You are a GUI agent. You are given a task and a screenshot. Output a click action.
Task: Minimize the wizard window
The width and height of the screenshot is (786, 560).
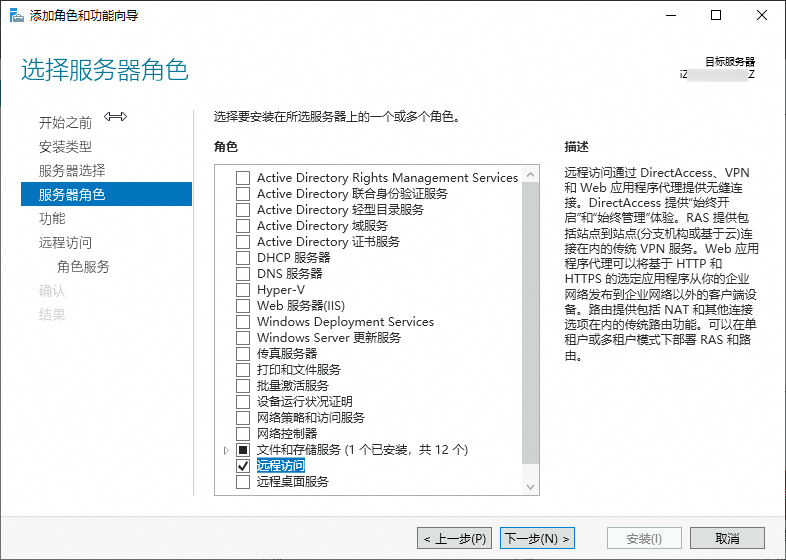(671, 16)
